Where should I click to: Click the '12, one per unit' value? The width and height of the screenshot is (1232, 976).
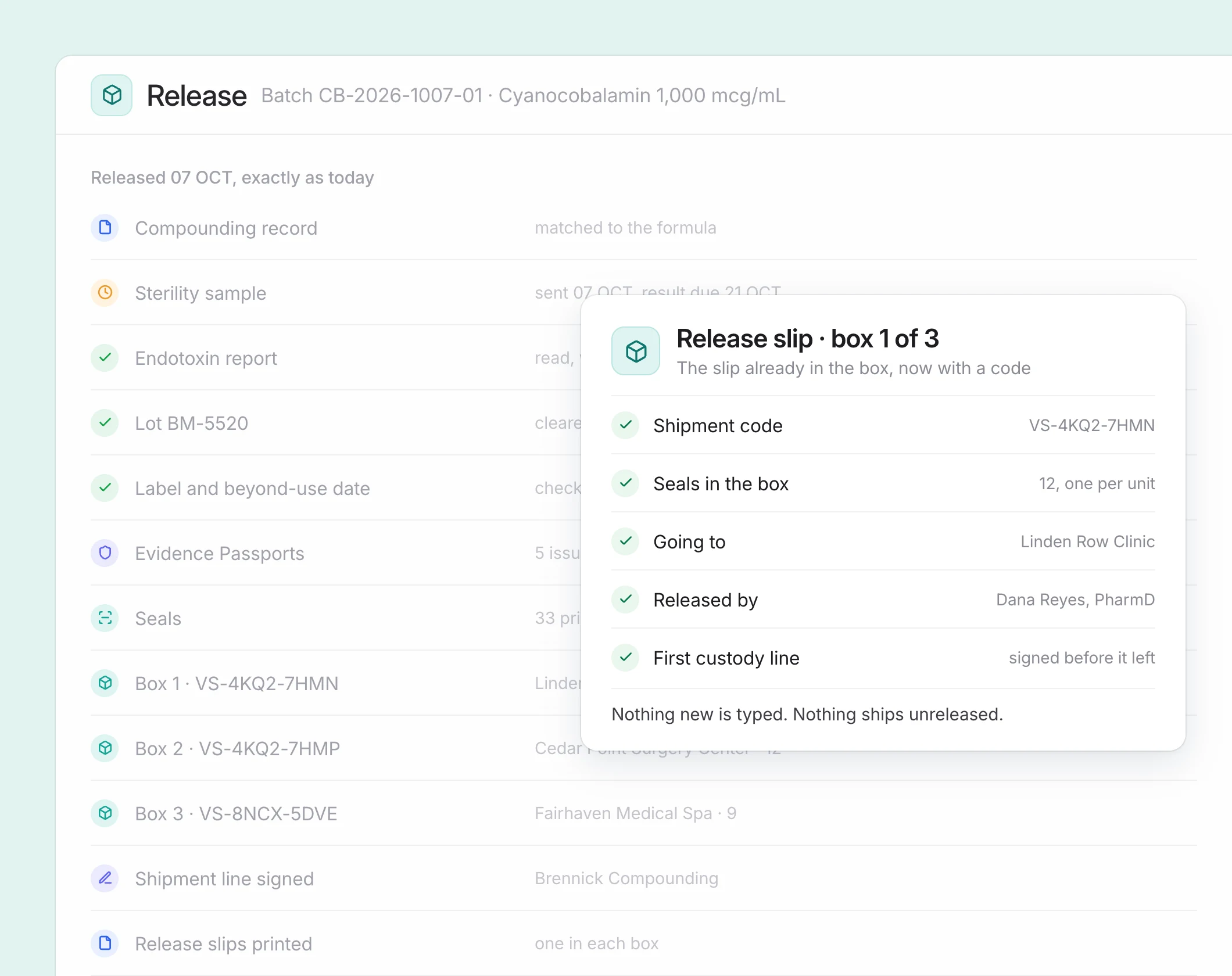coord(1097,483)
